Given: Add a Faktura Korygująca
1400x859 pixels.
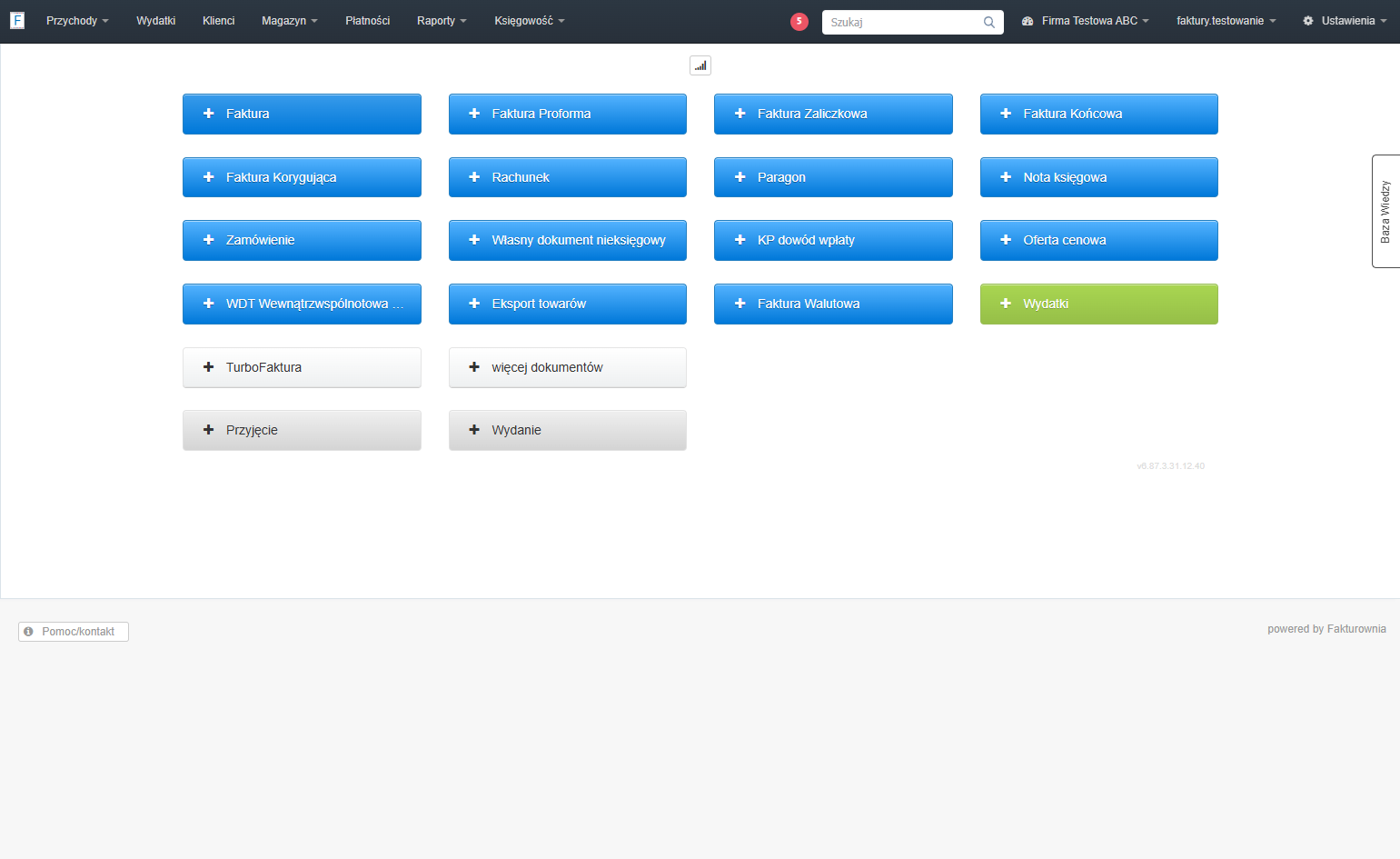Looking at the screenshot, I should click(x=302, y=177).
